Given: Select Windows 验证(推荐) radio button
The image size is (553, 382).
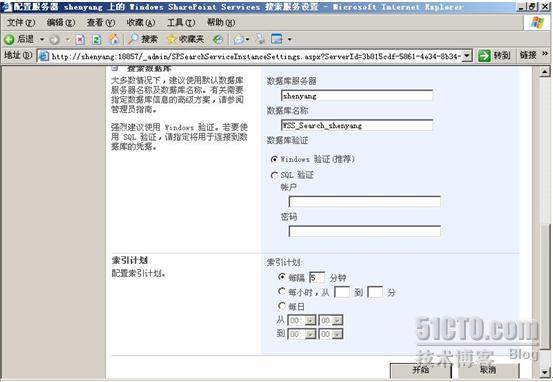Looking at the screenshot, I should 274,159.
